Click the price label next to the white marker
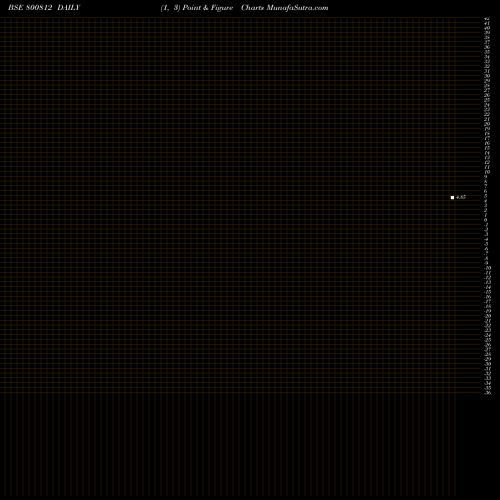500x500 pixels. 461,197
